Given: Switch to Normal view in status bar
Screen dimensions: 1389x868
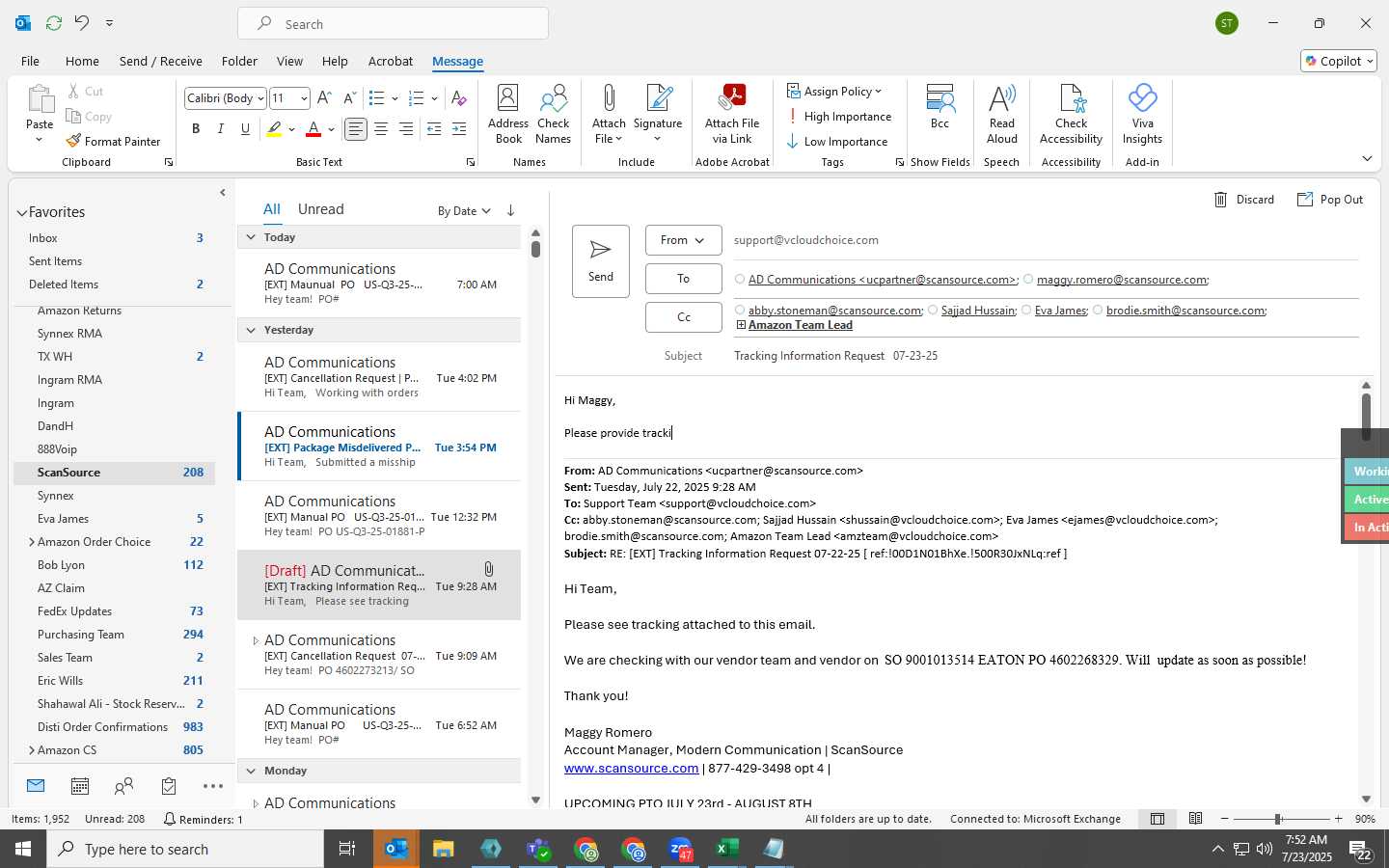Looking at the screenshot, I should point(1157,819).
